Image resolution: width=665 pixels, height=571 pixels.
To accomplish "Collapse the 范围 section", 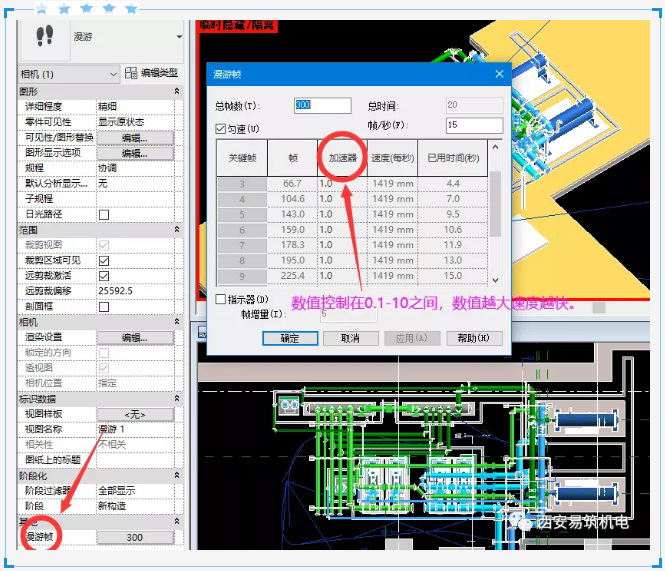I will click(x=177, y=230).
